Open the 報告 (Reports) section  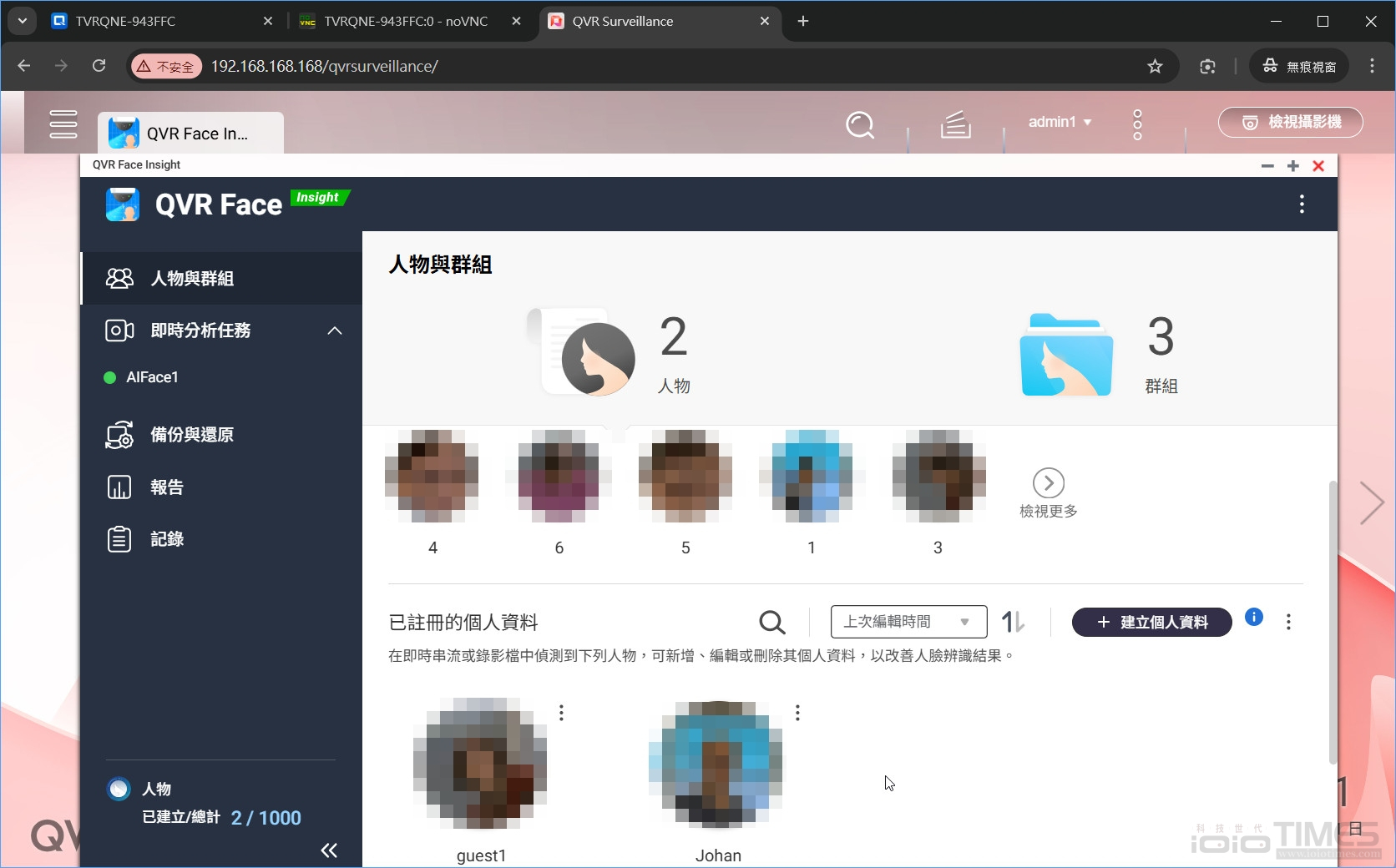tap(164, 487)
